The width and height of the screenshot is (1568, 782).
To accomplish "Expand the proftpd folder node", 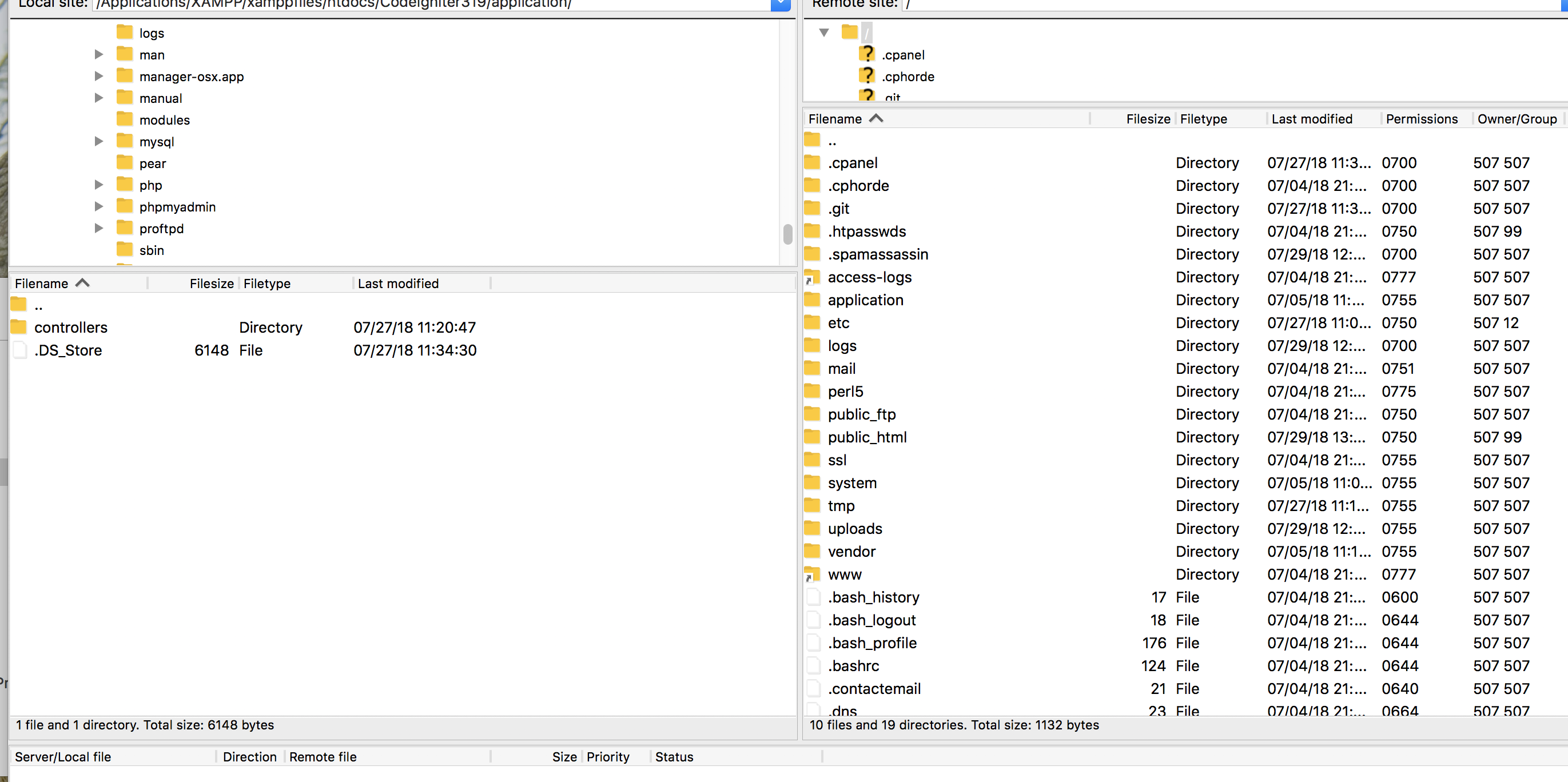I will pyautogui.click(x=98, y=229).
